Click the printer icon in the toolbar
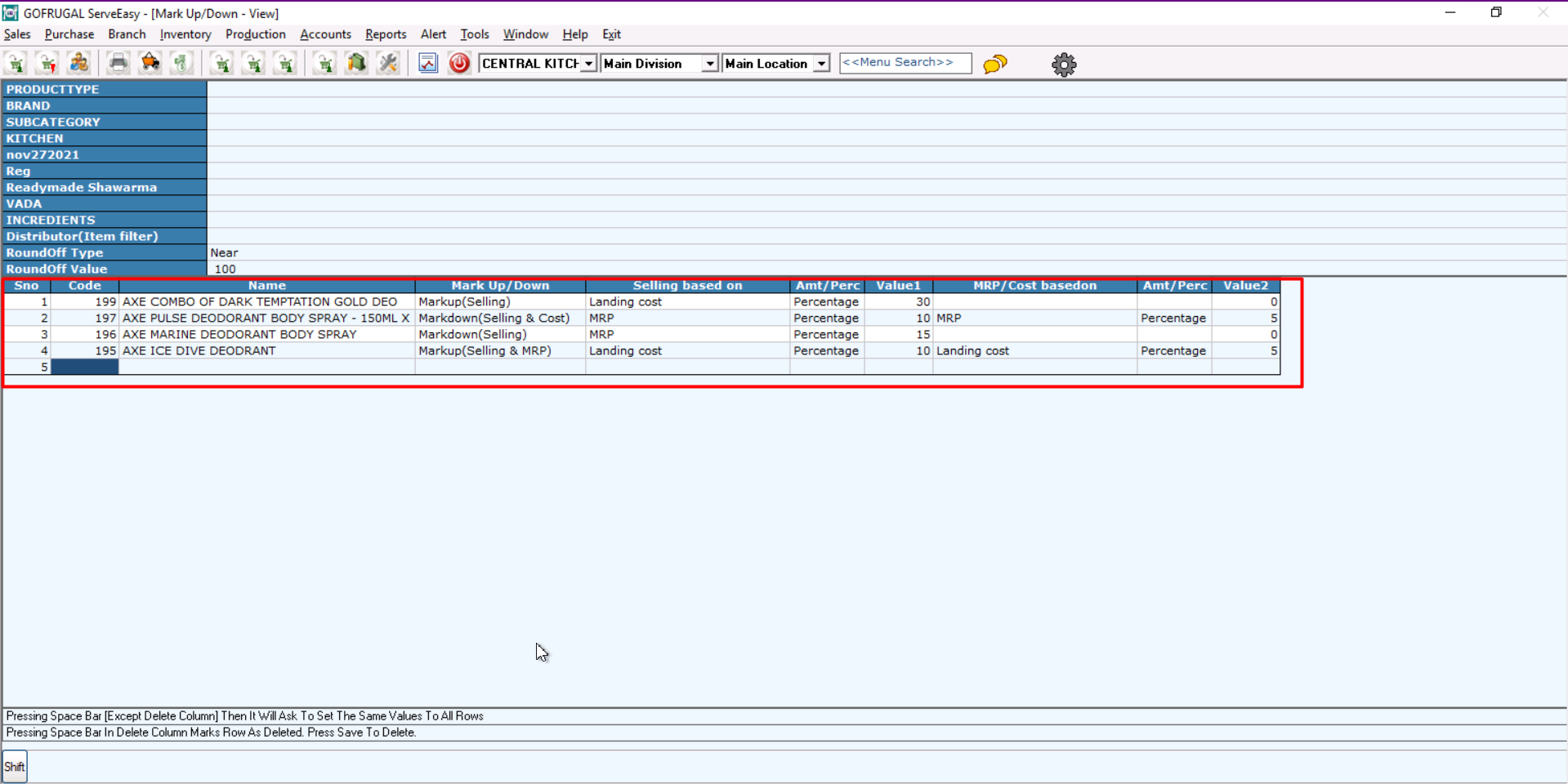The width and height of the screenshot is (1568, 784). tap(118, 63)
